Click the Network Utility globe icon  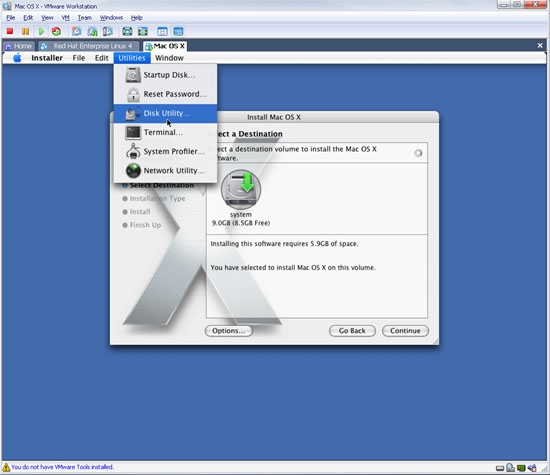tap(133, 170)
